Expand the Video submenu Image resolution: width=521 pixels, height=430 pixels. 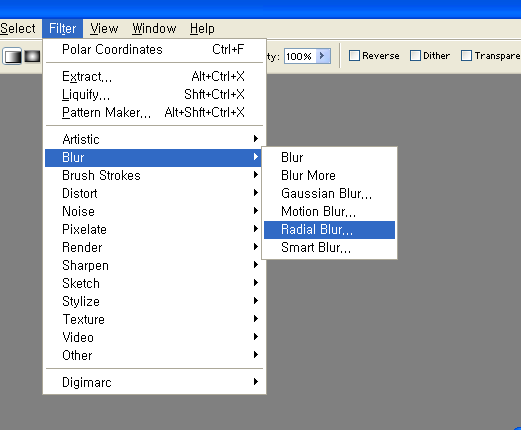(154, 337)
